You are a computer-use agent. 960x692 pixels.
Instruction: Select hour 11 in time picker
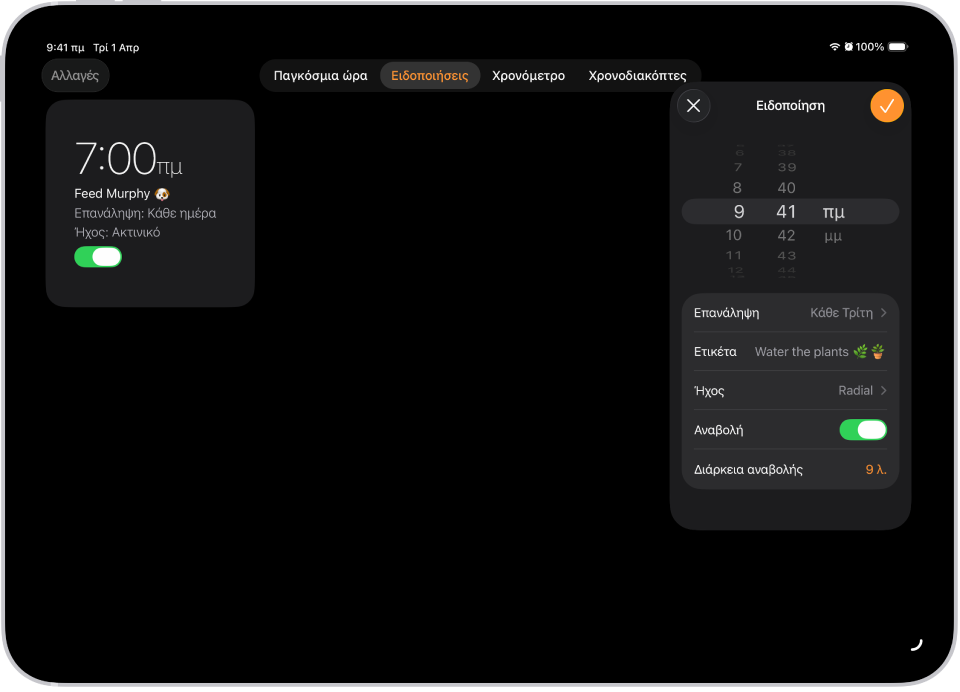tap(733, 255)
